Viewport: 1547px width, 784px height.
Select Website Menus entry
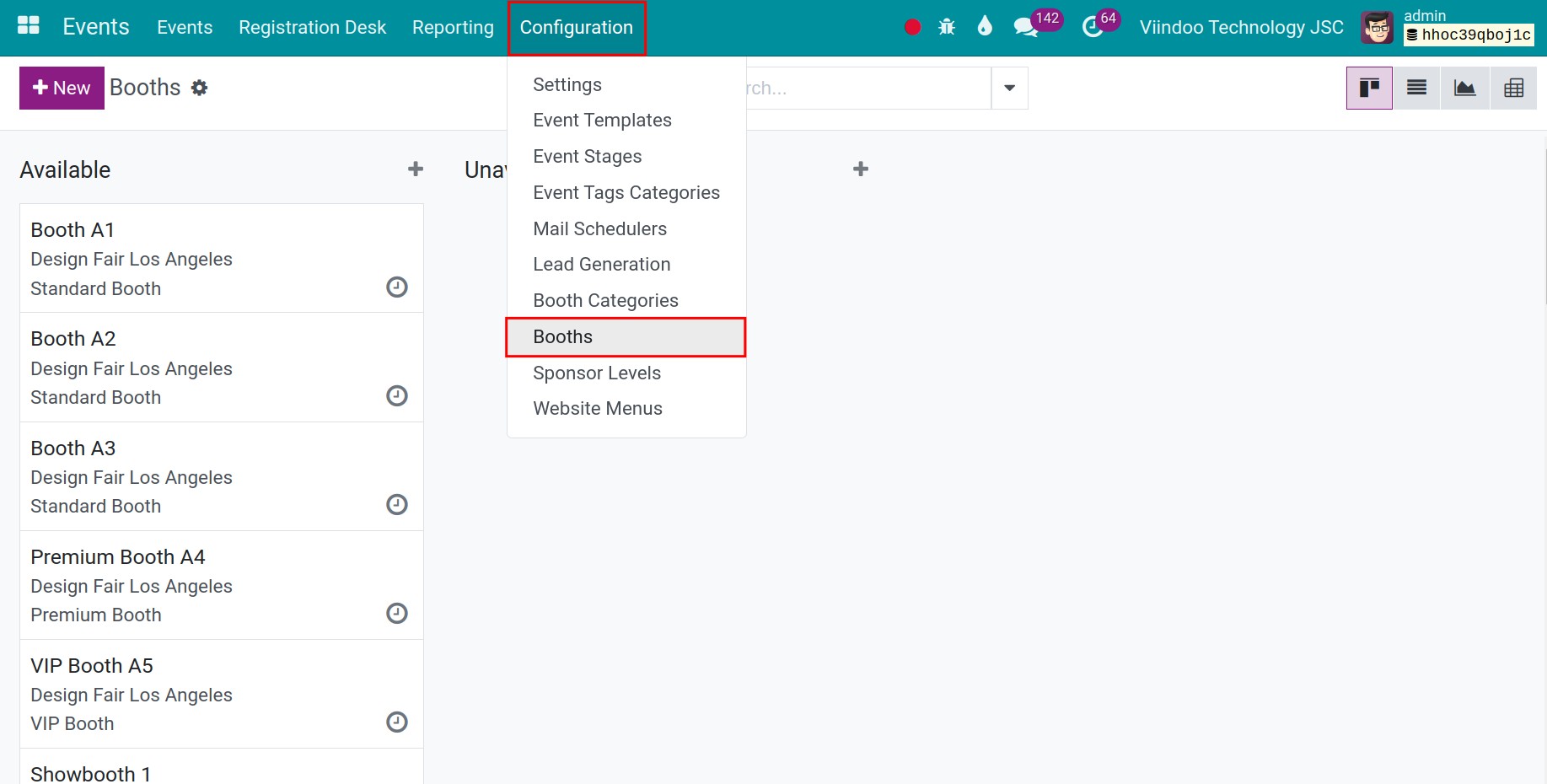point(626,409)
